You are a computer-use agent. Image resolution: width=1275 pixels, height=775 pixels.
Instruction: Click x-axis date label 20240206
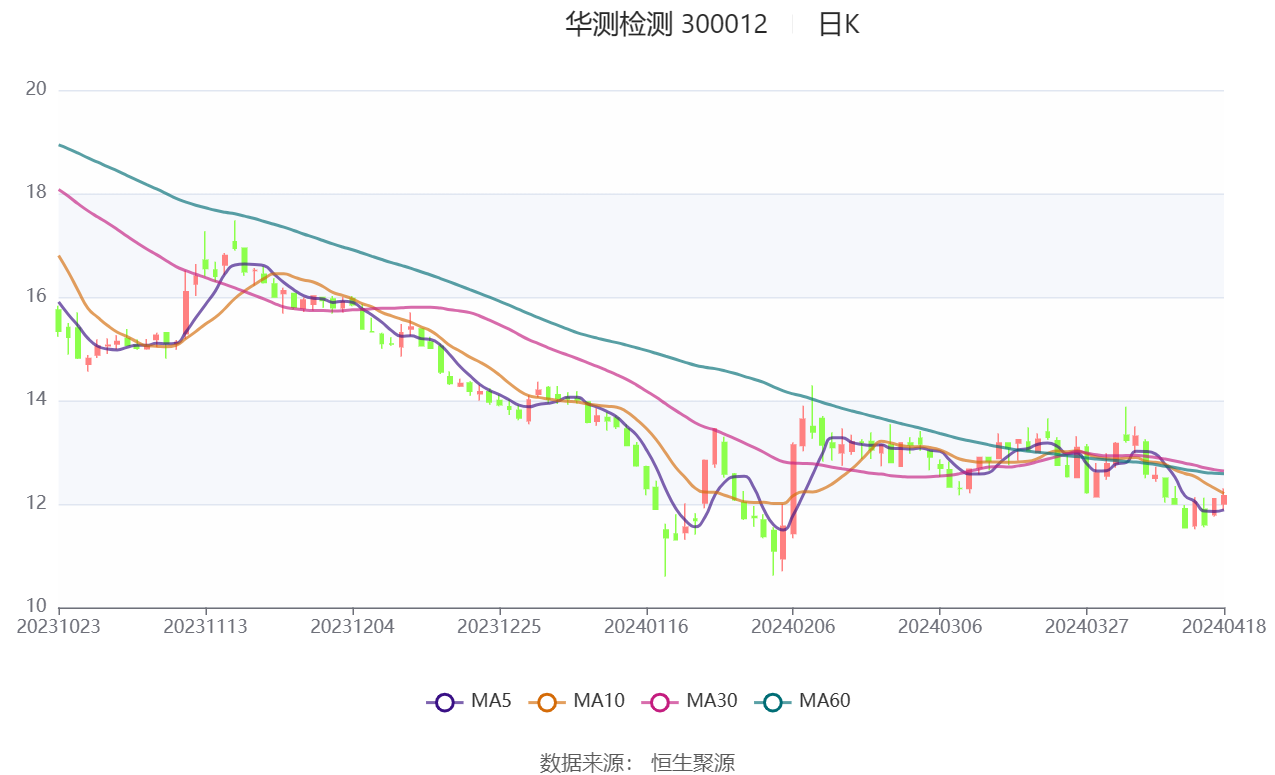[793, 626]
